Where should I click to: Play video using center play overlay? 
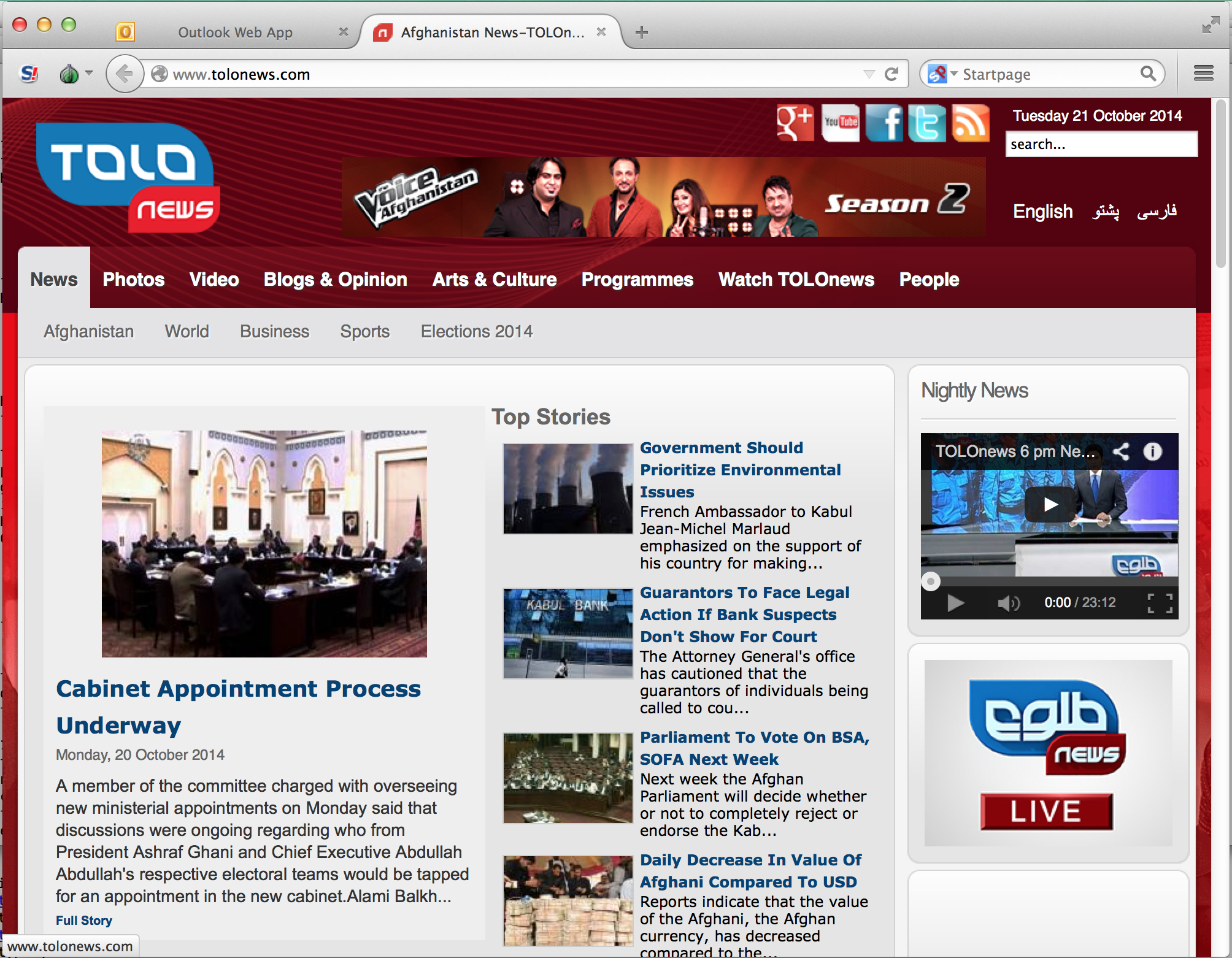pyautogui.click(x=1050, y=504)
